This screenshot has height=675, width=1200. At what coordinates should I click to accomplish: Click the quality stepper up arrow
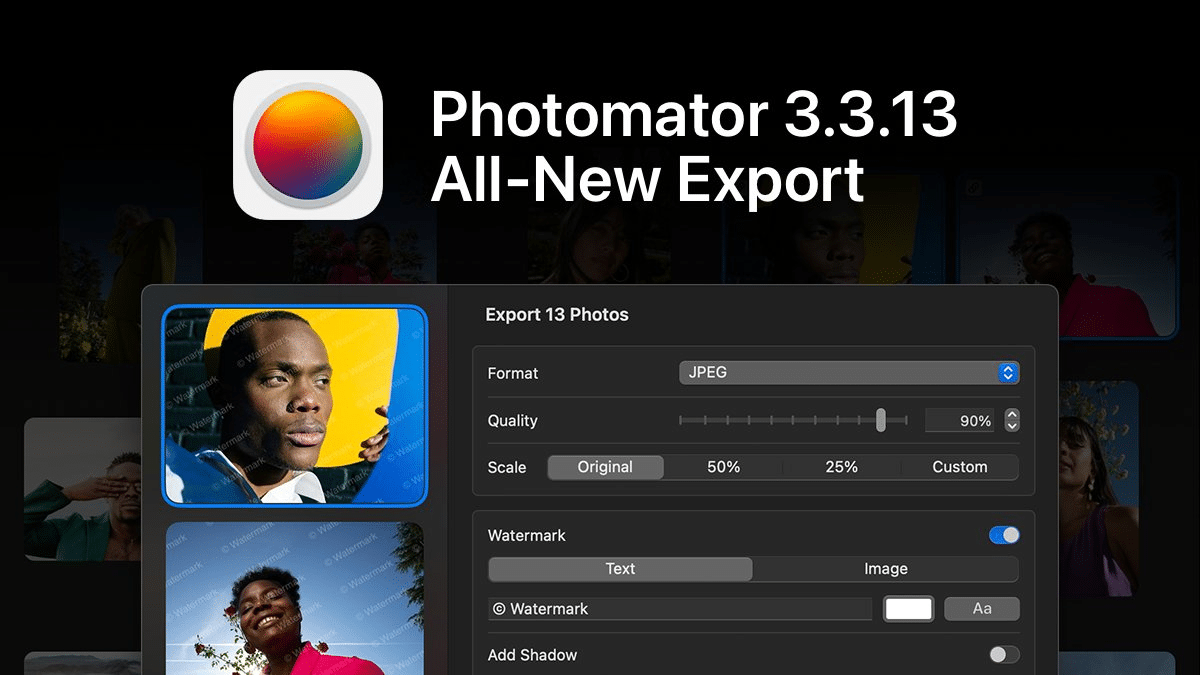point(1012,415)
